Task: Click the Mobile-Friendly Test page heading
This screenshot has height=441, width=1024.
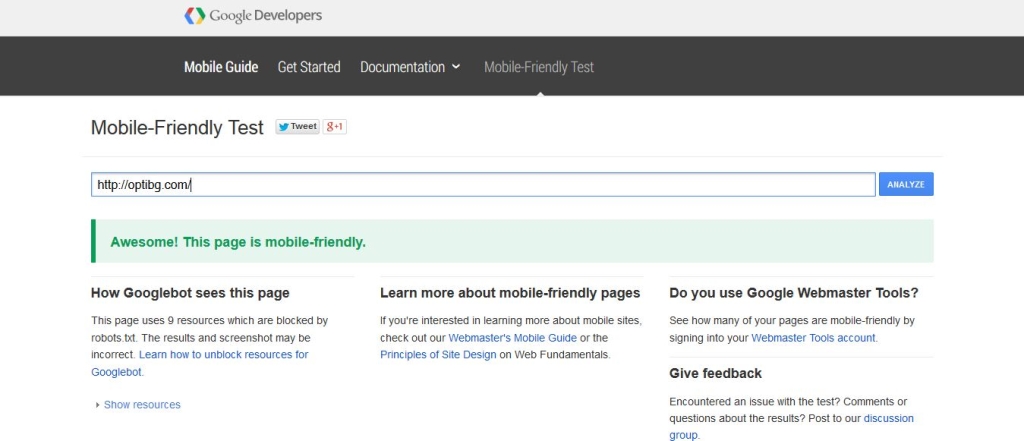Action: click(x=177, y=127)
